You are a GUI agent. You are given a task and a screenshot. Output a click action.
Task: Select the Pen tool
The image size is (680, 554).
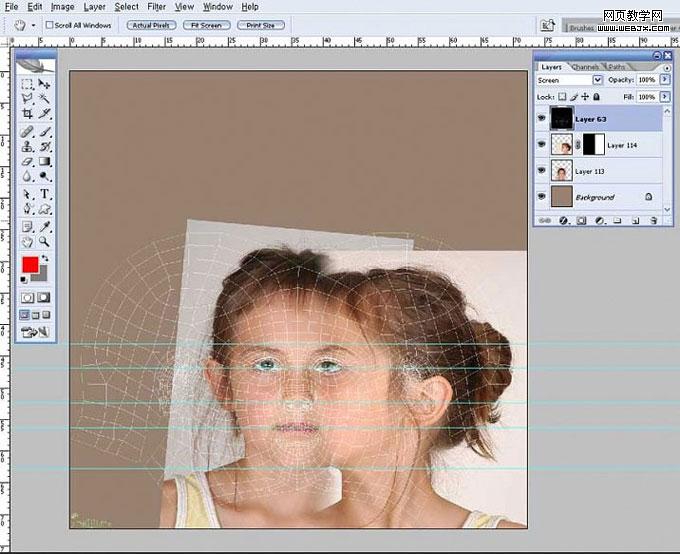pos(27,210)
